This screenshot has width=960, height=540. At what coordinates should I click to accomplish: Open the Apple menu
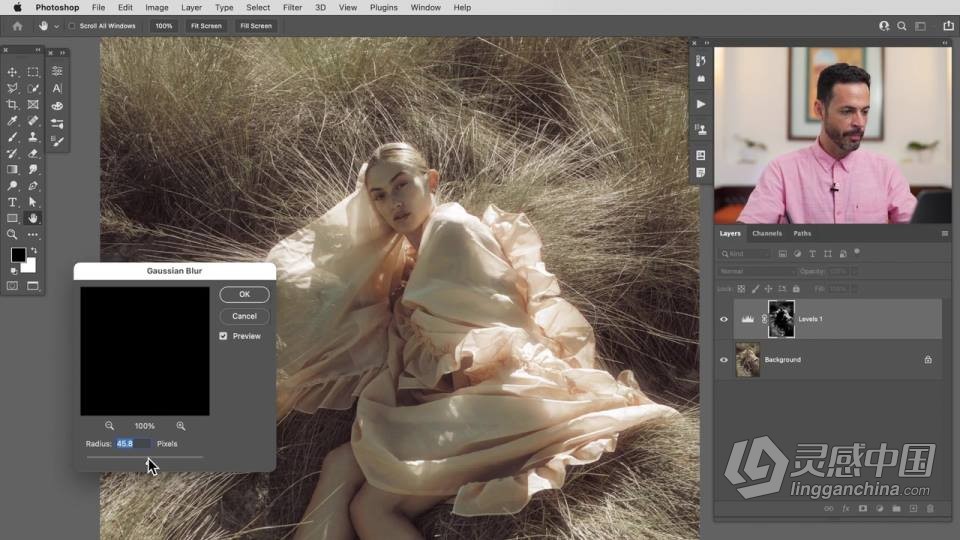point(17,7)
